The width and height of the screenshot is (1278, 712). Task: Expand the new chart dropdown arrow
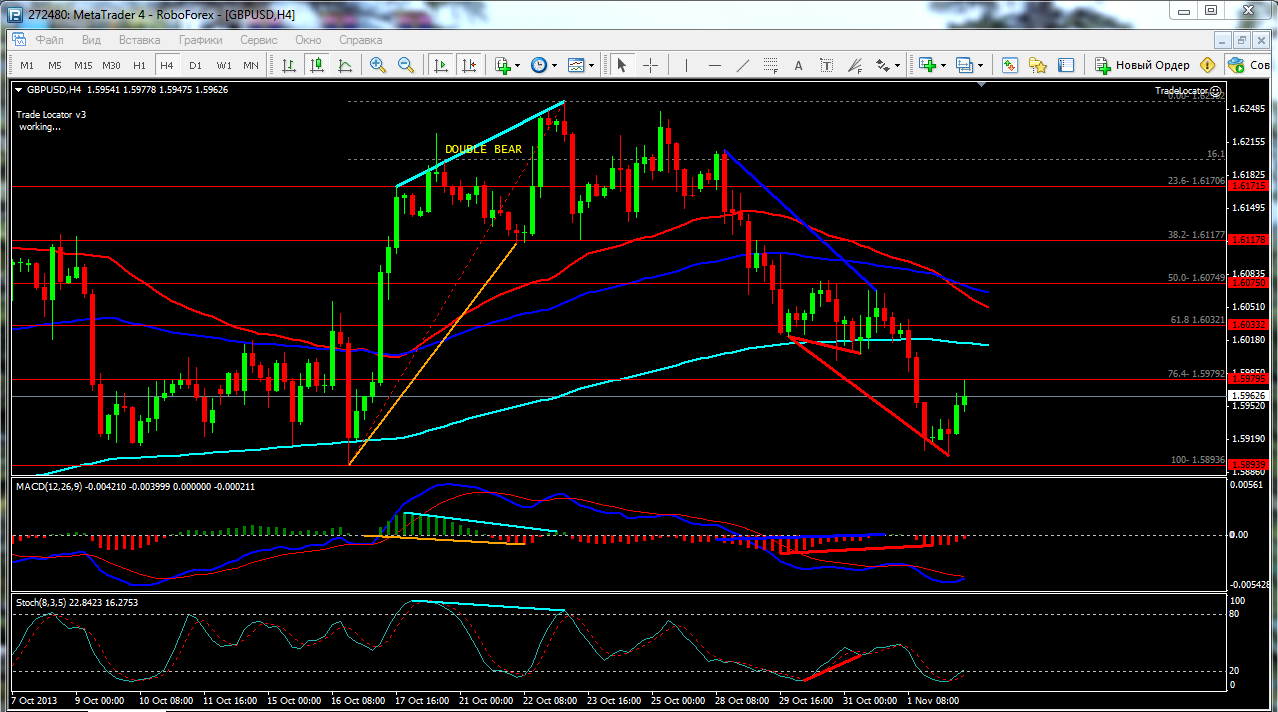[x=942, y=66]
